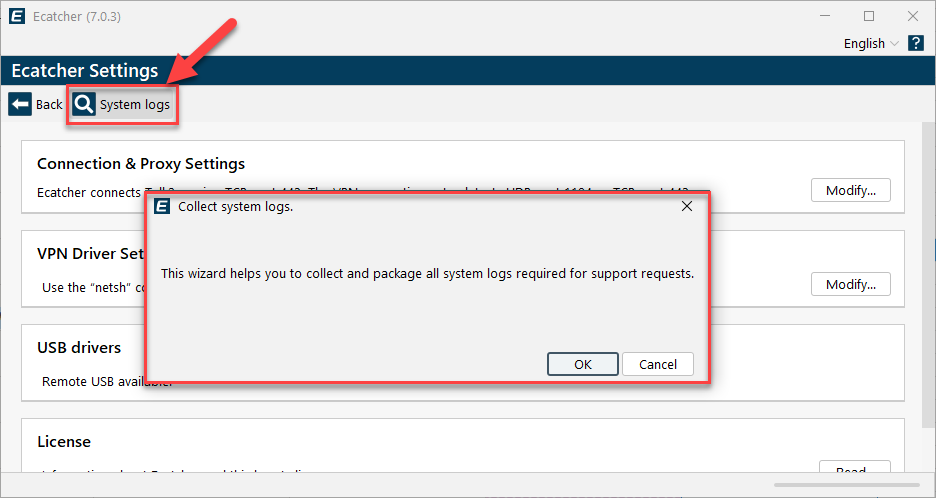Close the Collect system logs dialog
The image size is (936, 498).
pos(687,207)
